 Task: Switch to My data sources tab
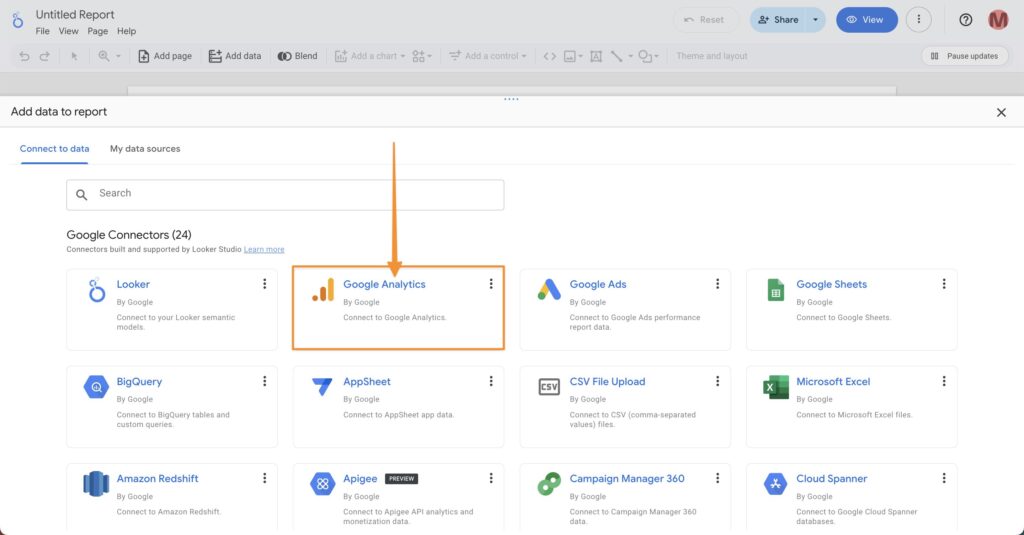145,149
